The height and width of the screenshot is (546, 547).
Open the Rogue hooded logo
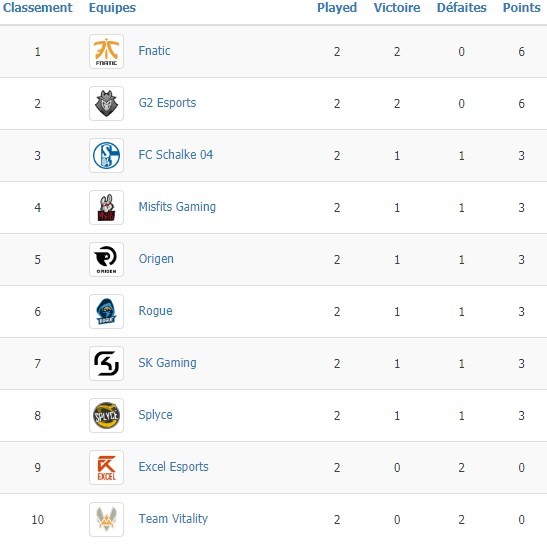106,312
